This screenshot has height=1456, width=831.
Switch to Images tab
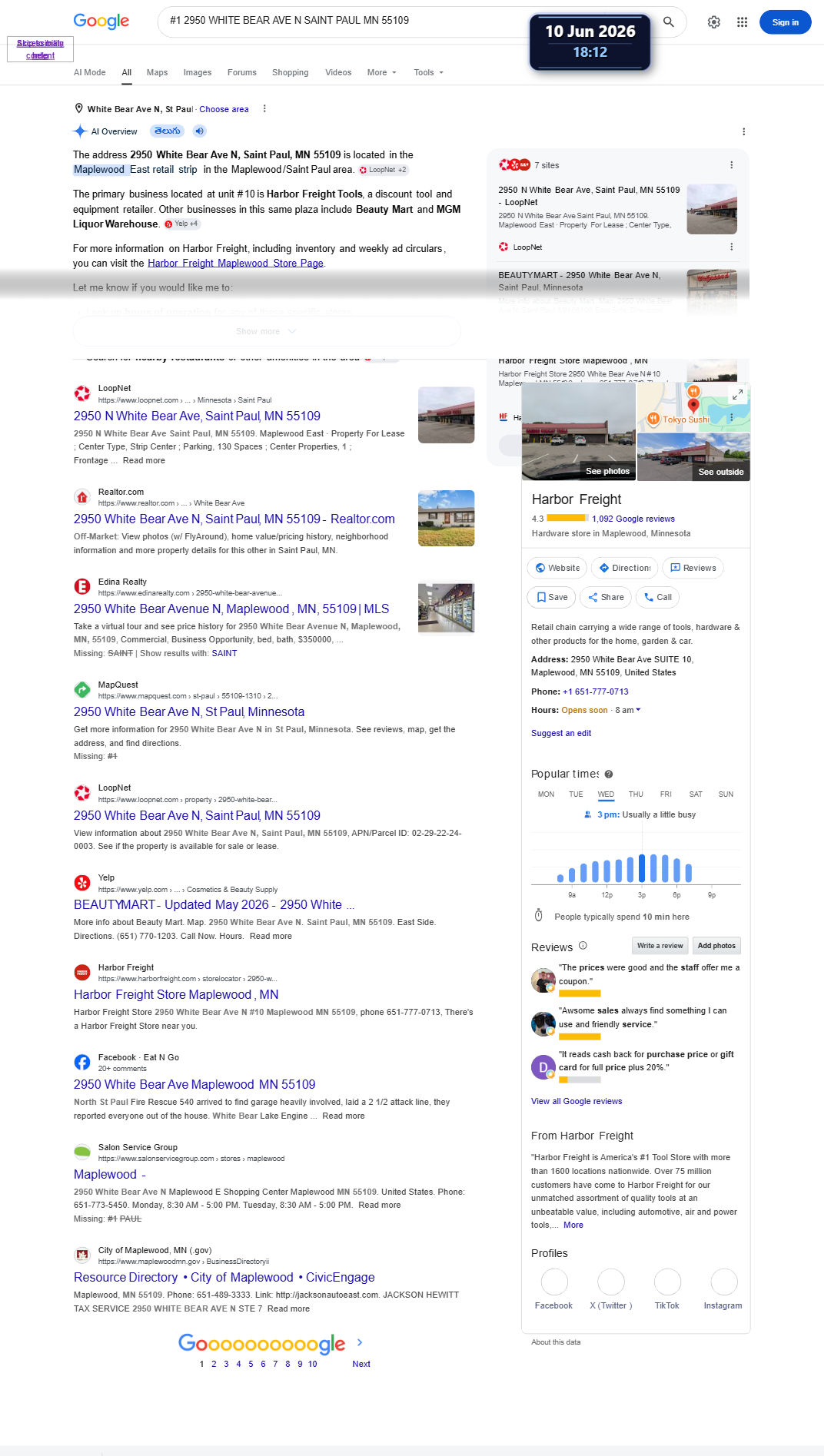pos(198,72)
